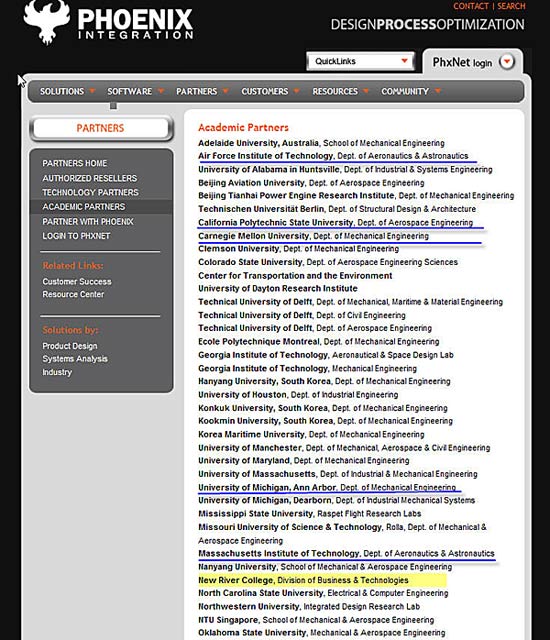The width and height of the screenshot is (550, 640).
Task: Expand the Software menu arrow
Action: click(161, 91)
